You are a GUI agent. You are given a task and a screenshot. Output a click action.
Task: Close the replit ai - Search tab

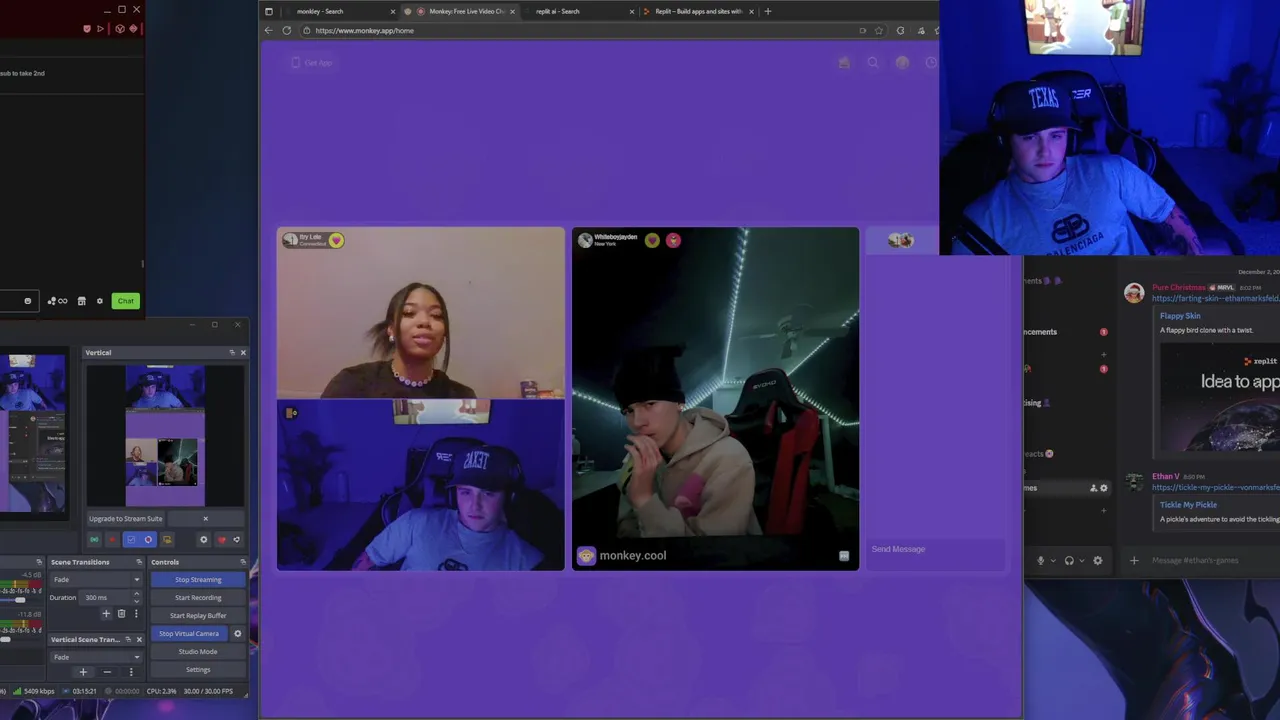click(632, 11)
